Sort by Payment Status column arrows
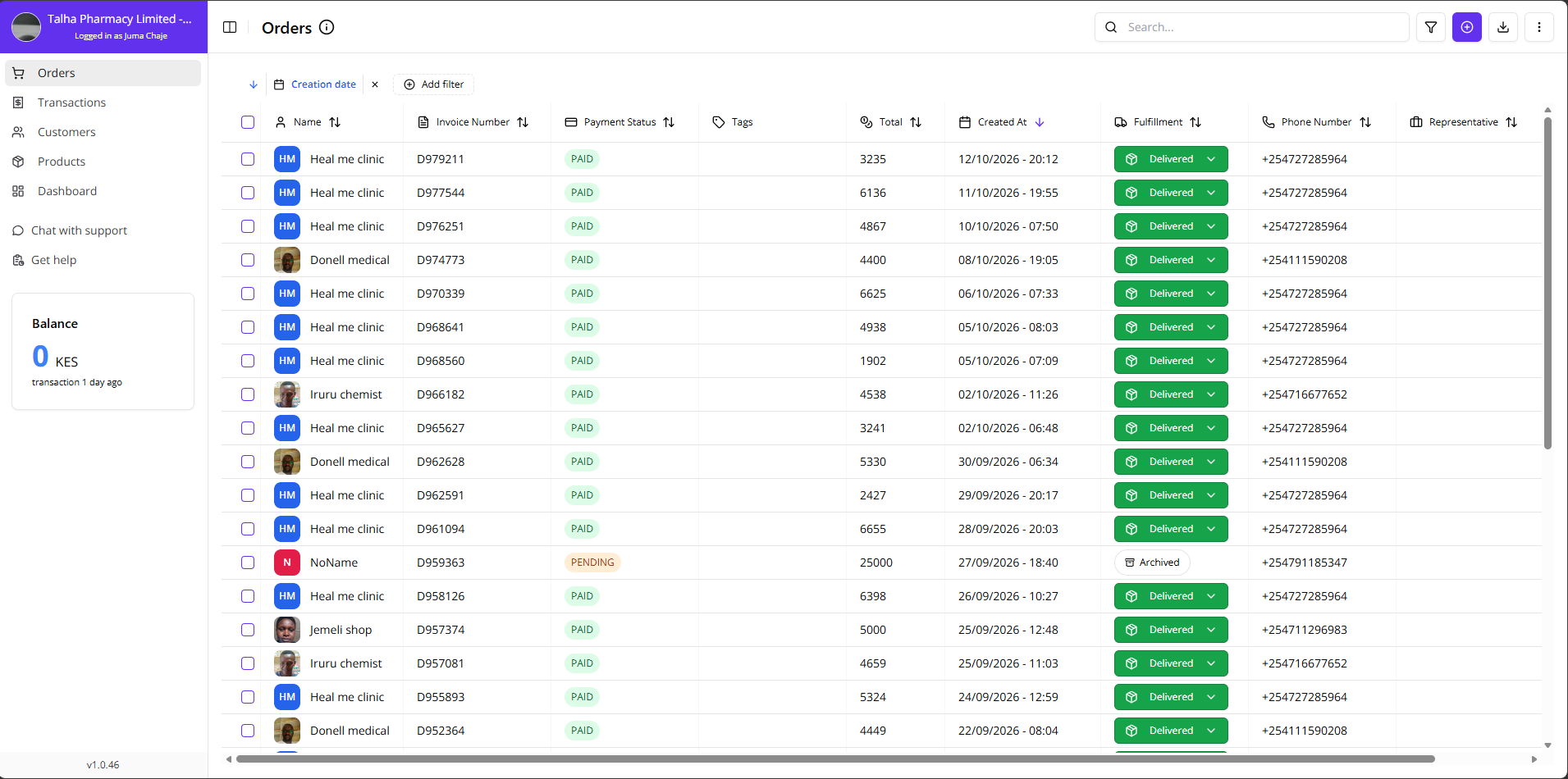 [x=669, y=122]
